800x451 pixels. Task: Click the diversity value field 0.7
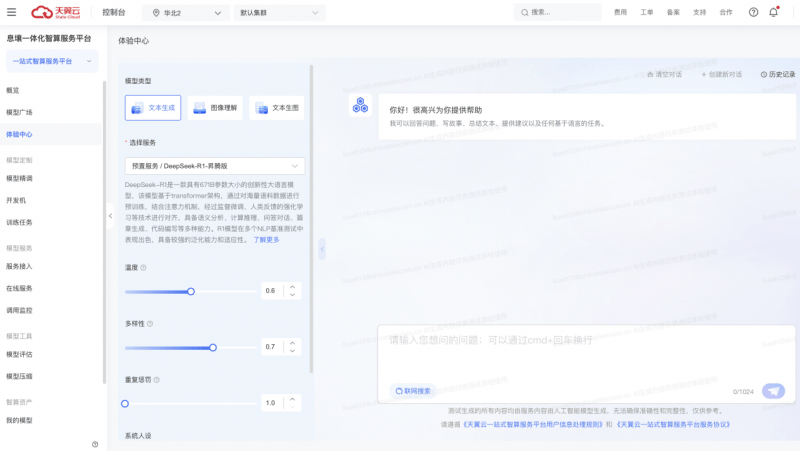pos(271,346)
